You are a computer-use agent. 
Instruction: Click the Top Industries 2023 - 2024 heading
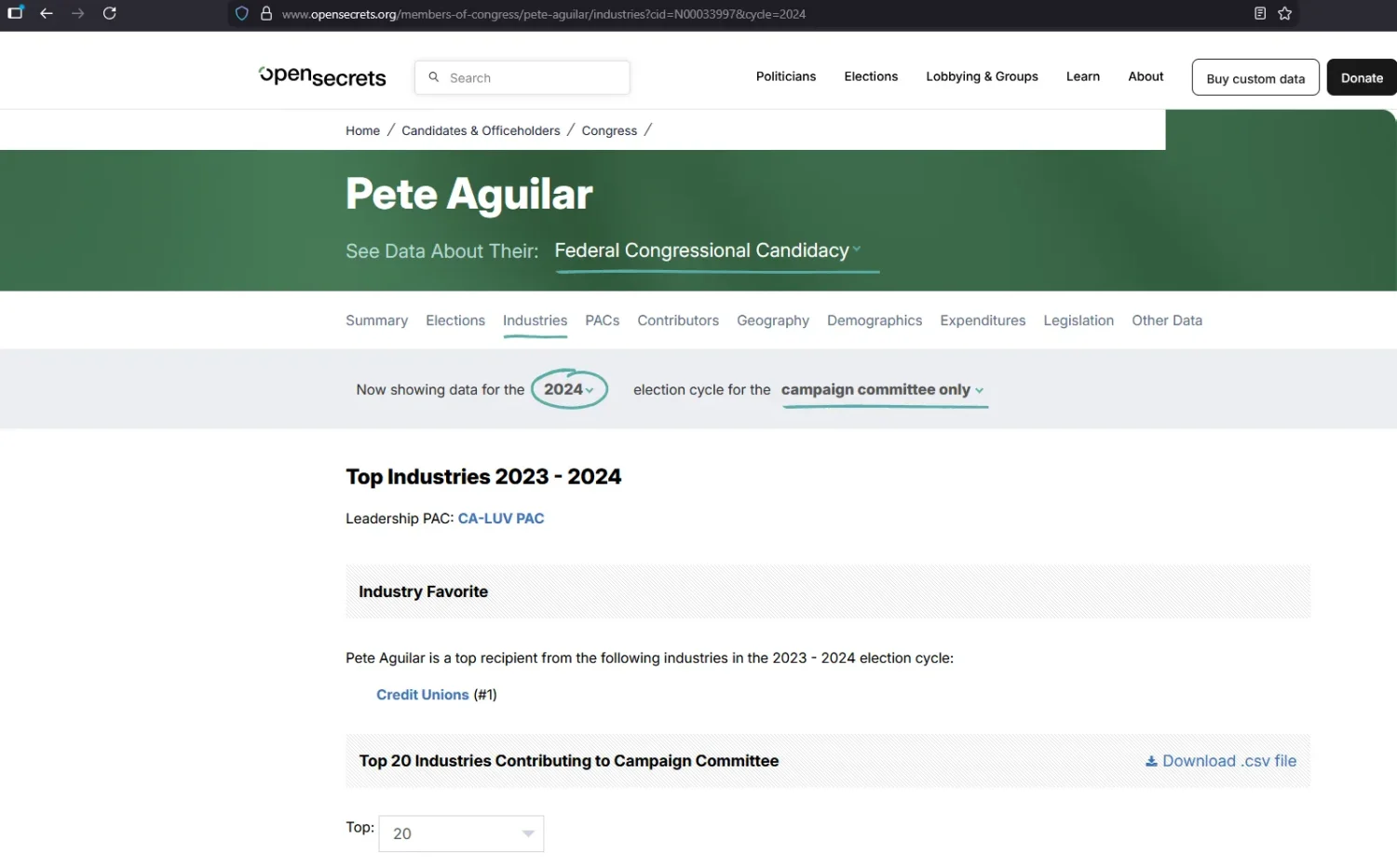point(483,477)
